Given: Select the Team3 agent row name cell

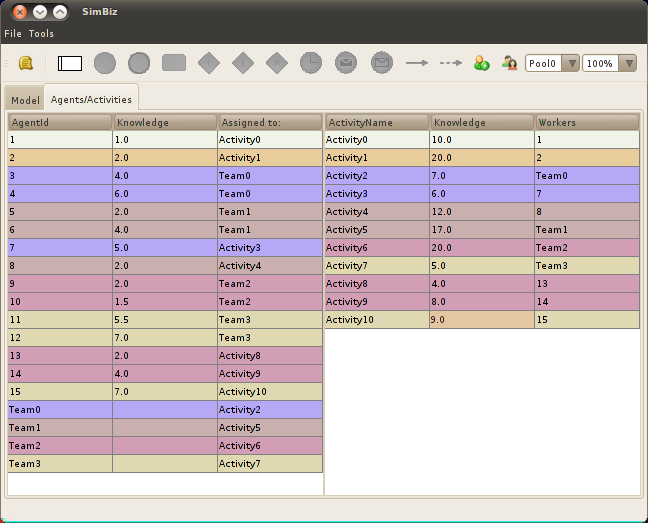Looking at the screenshot, I should pyautogui.click(x=60, y=464).
